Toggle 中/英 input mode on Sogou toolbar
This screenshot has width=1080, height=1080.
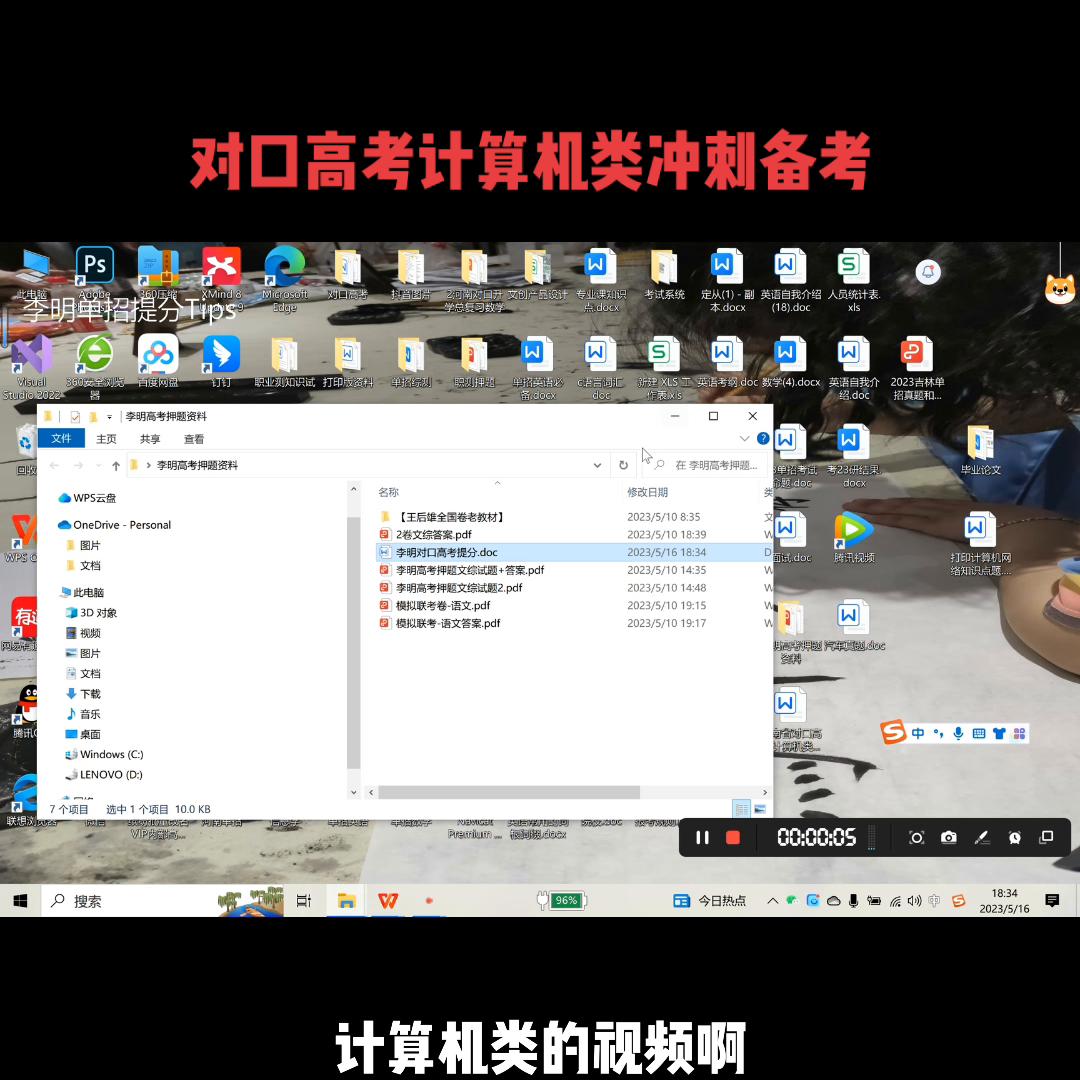point(918,733)
